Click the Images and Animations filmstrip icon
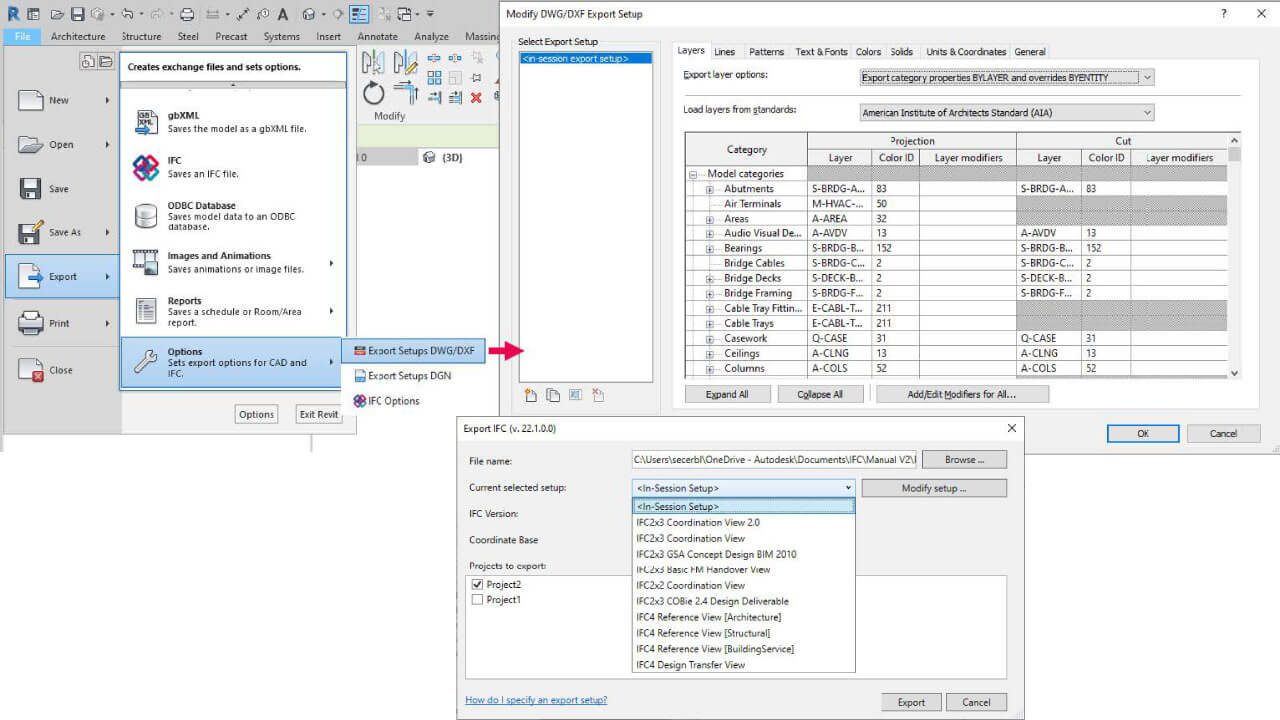The image size is (1280, 720). [x=146, y=263]
